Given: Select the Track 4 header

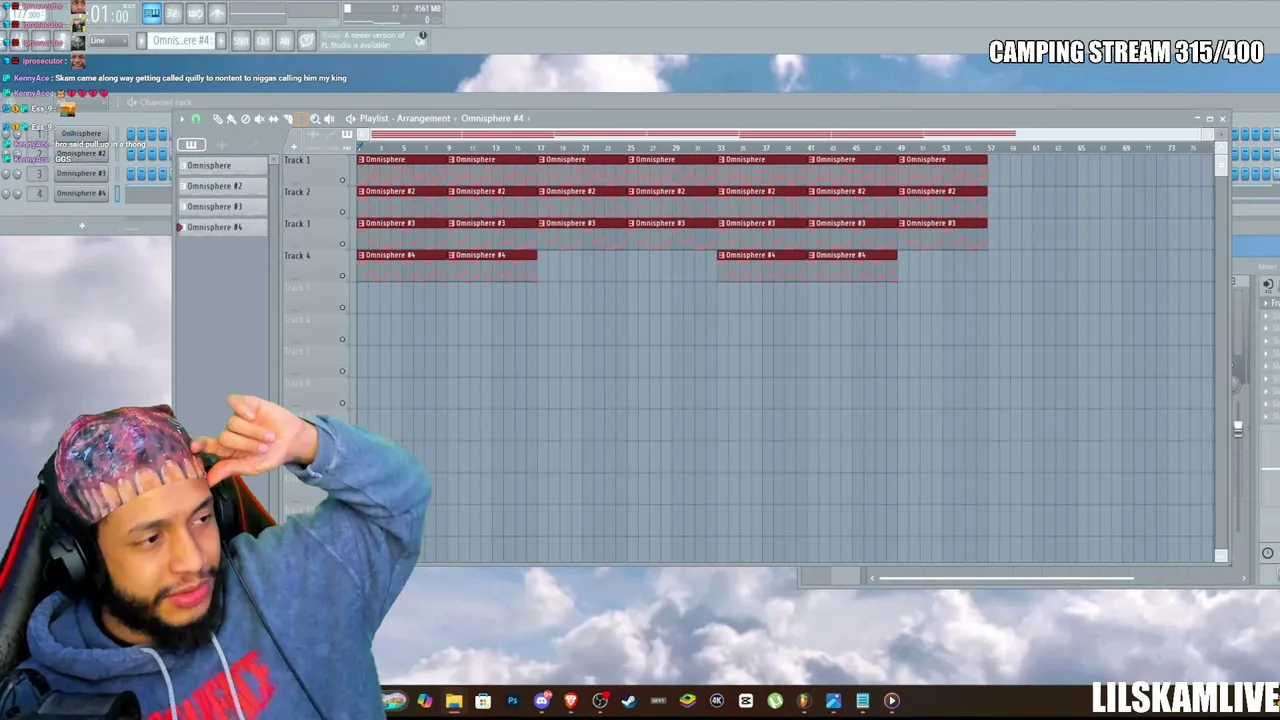Looking at the screenshot, I should (x=316, y=265).
